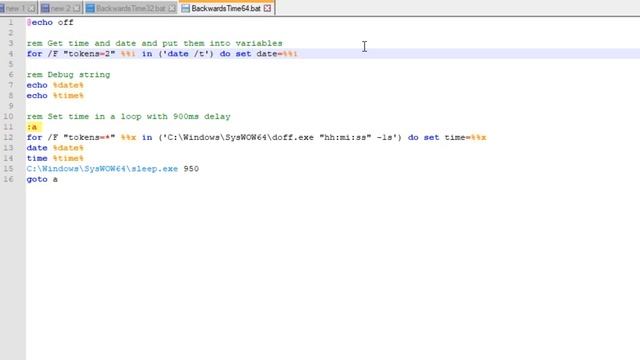Select the BackwardsTime64.bat tab
Image resolution: width=640 pixels, height=360 pixels.
226,8
